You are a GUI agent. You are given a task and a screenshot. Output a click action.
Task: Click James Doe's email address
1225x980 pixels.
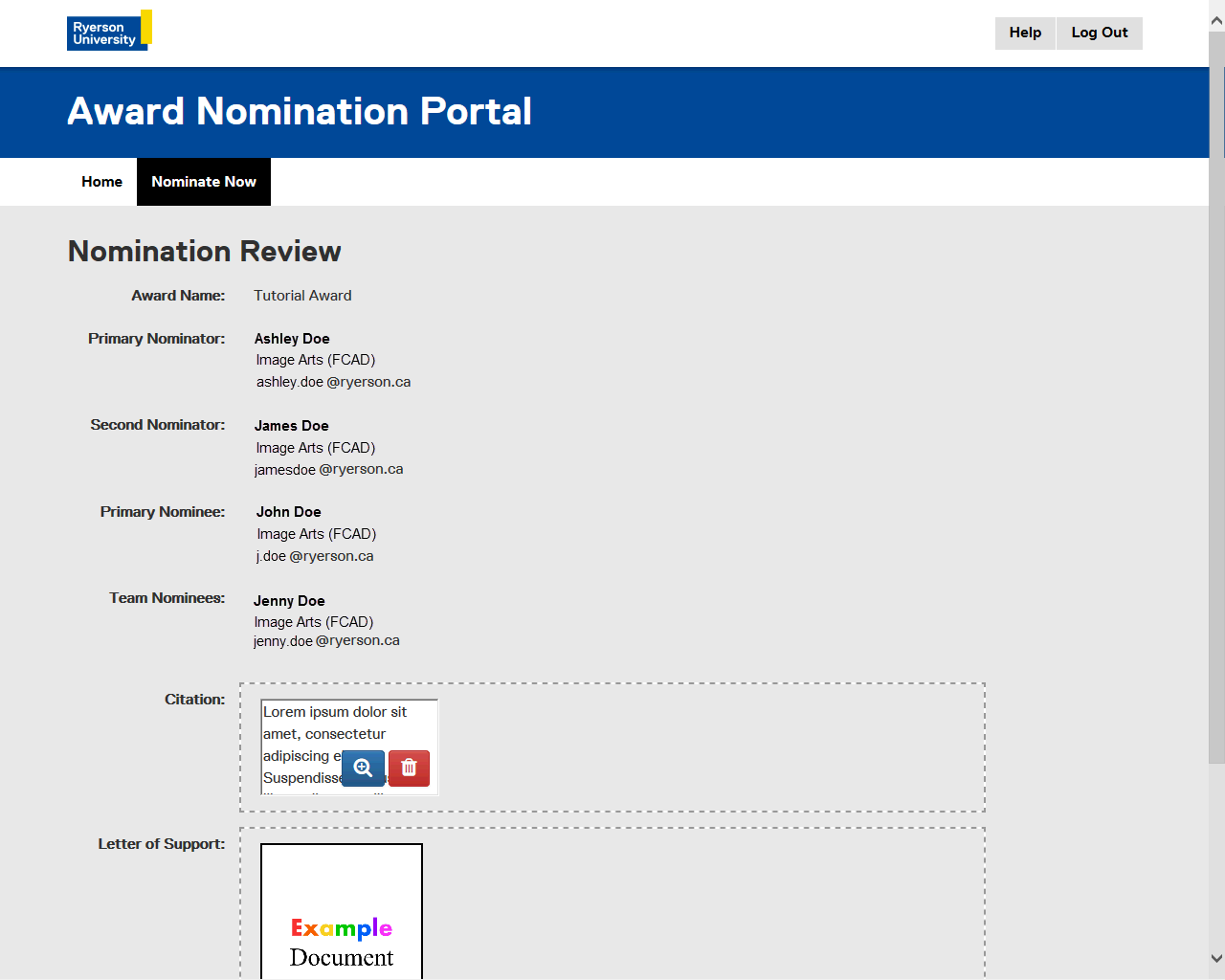click(328, 470)
